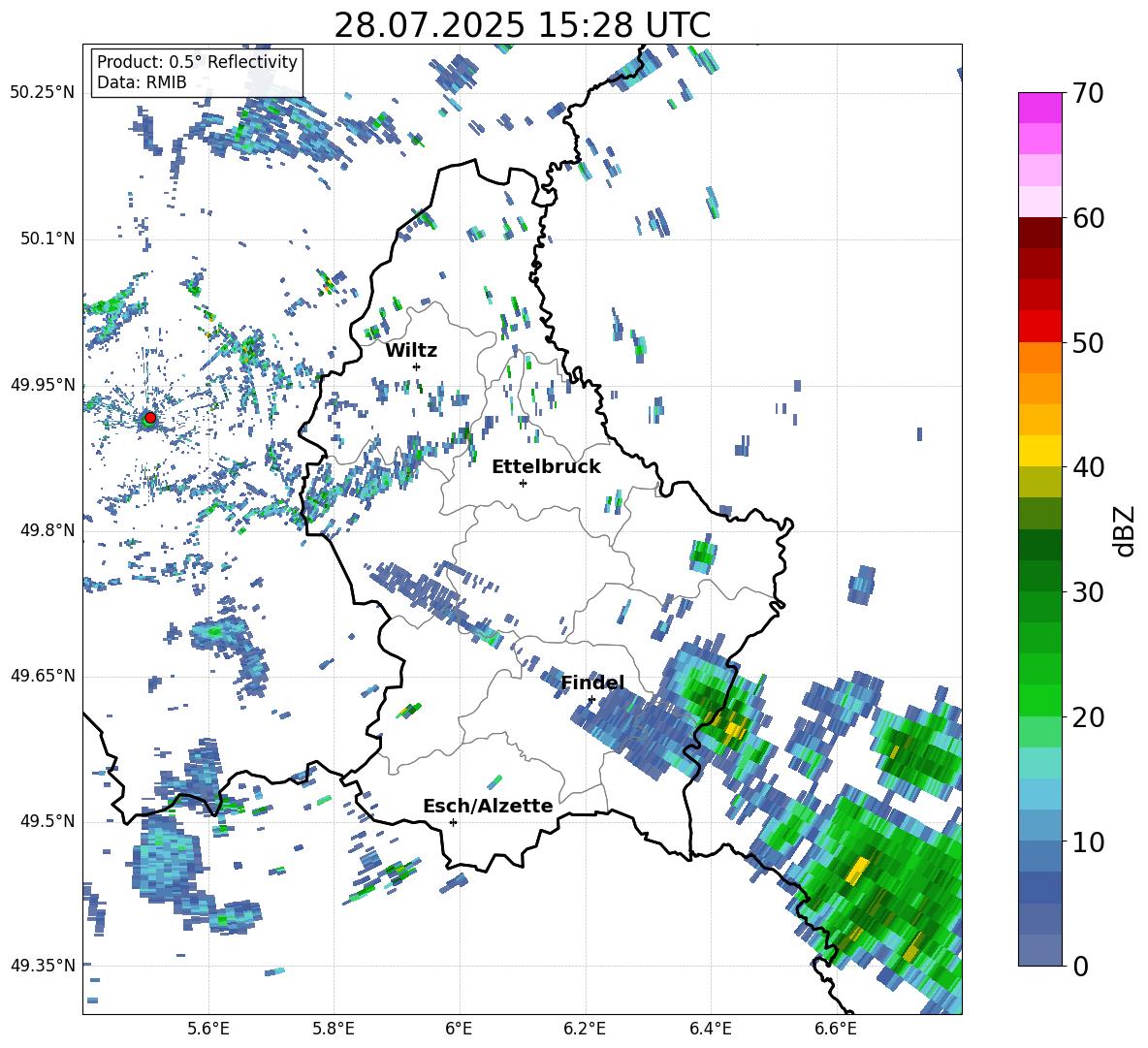Click the 6.6°E longitude label
This screenshot has height=1048, width=1148.
click(836, 1029)
